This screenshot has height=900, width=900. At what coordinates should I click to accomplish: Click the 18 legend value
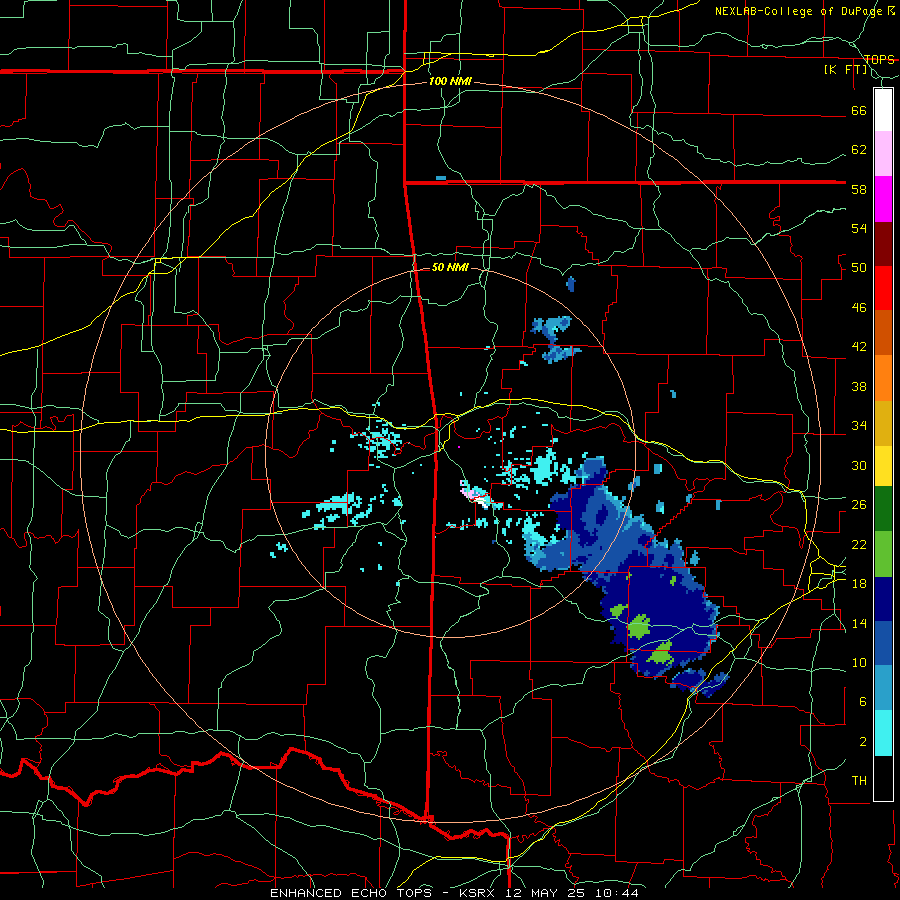tap(859, 584)
